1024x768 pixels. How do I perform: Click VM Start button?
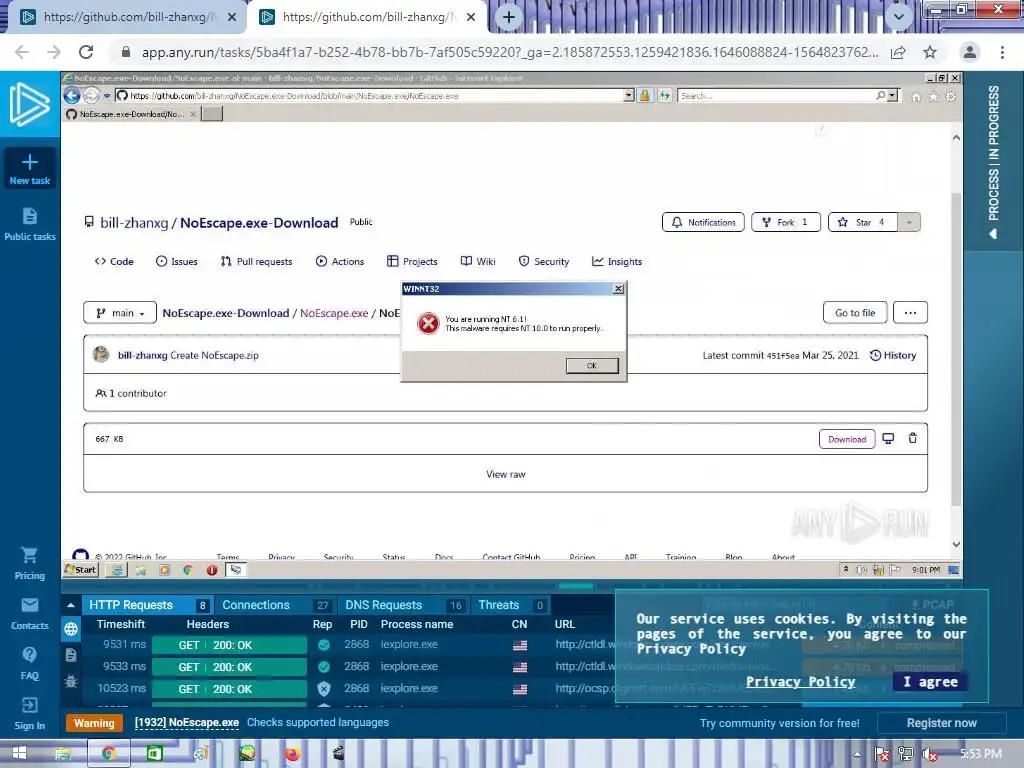point(81,569)
